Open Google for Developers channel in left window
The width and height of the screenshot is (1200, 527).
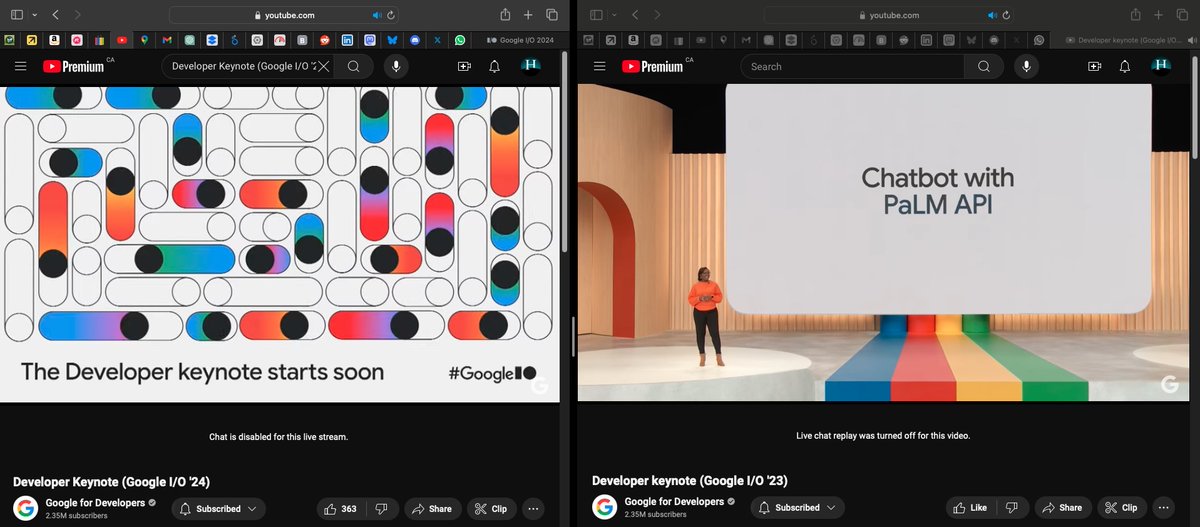point(95,502)
